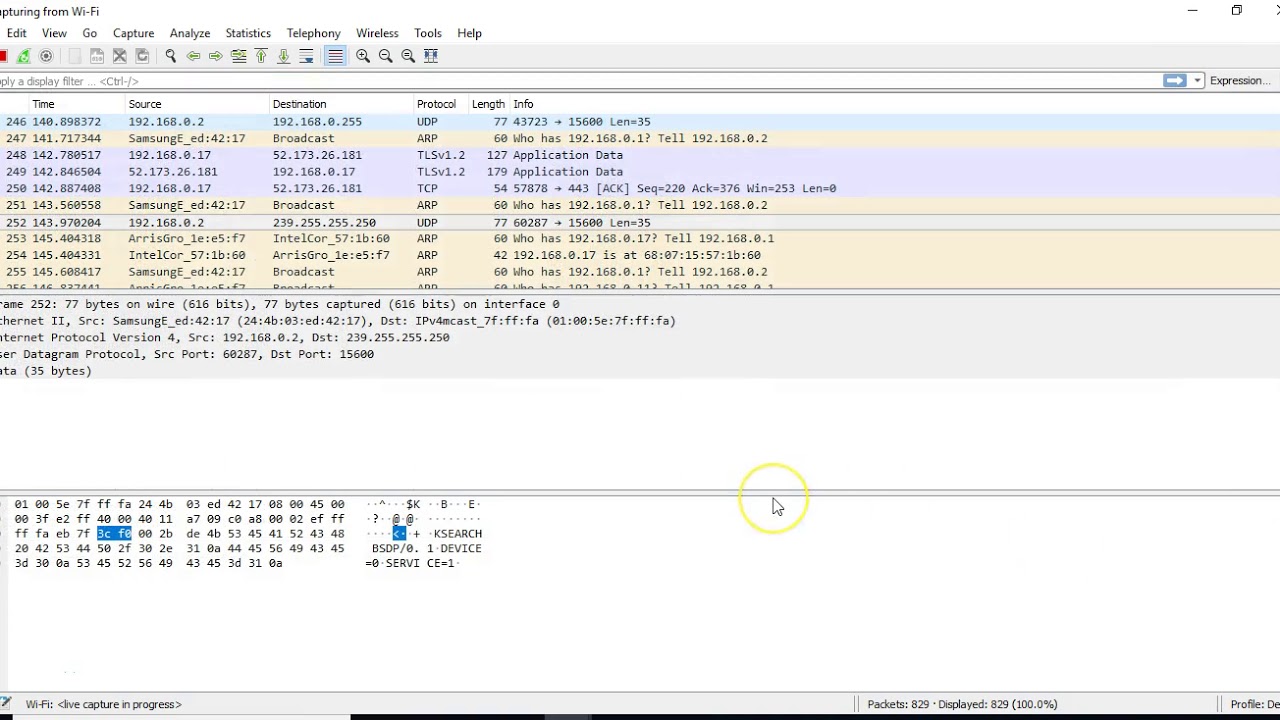Screen dimensions: 1280x720
Task: Select packet 248 TLSv1.2 Application Data row
Action: [640, 155]
